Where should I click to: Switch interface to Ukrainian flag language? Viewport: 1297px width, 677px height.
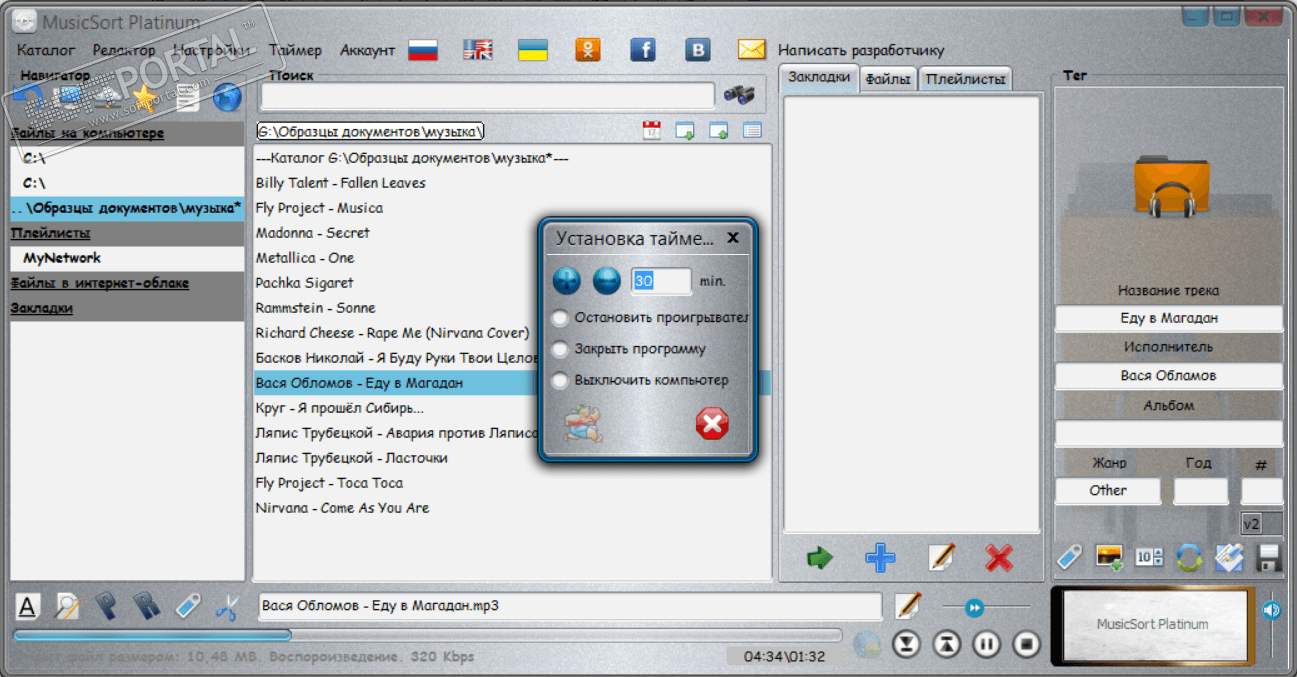pyautogui.click(x=532, y=50)
